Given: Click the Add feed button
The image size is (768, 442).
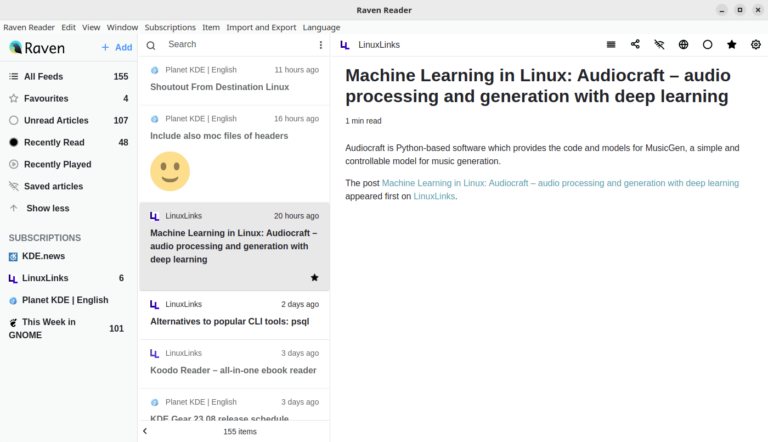Looking at the screenshot, I should pyautogui.click(x=117, y=48).
